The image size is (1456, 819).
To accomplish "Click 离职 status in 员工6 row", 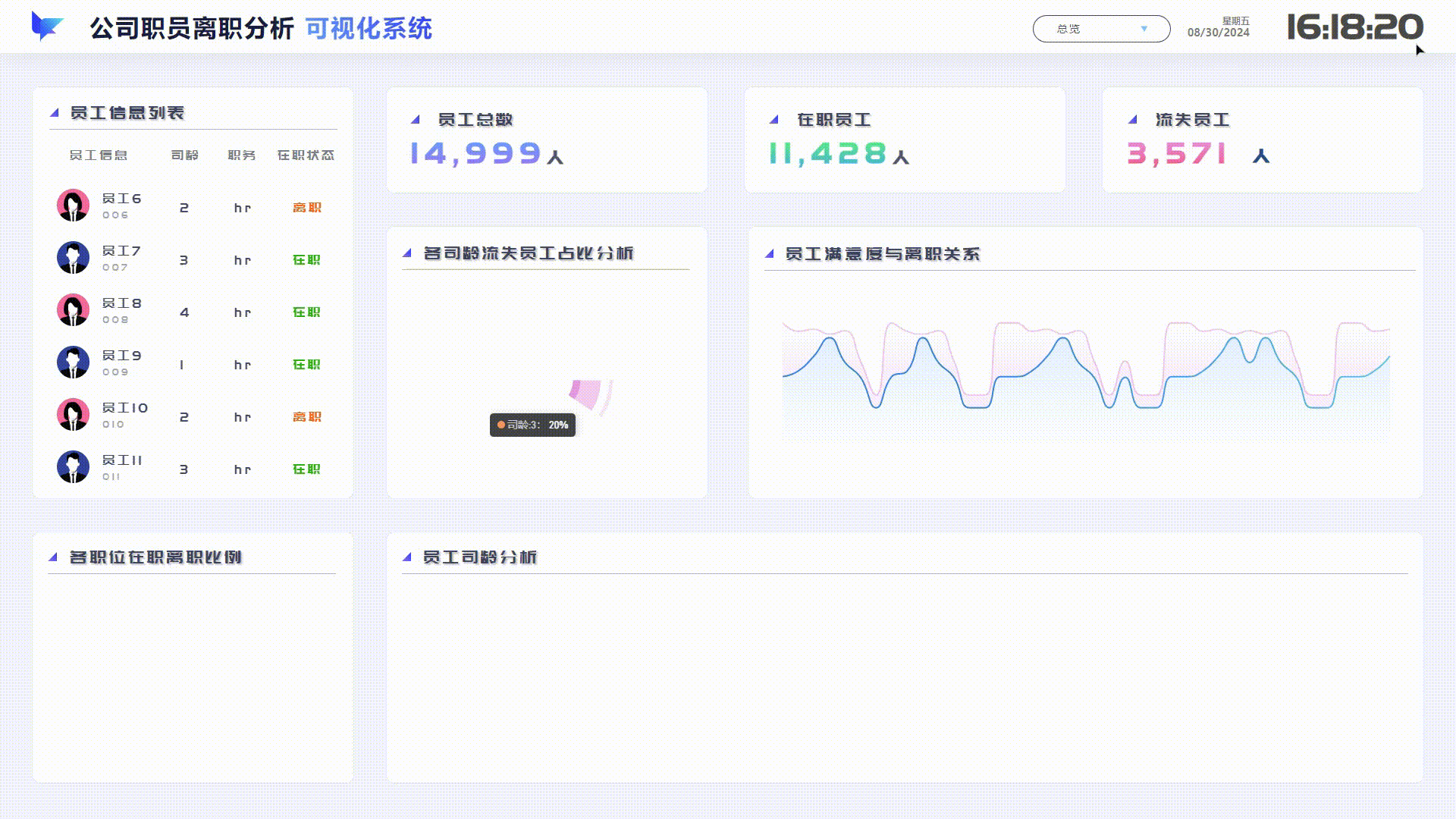I will 307,208.
